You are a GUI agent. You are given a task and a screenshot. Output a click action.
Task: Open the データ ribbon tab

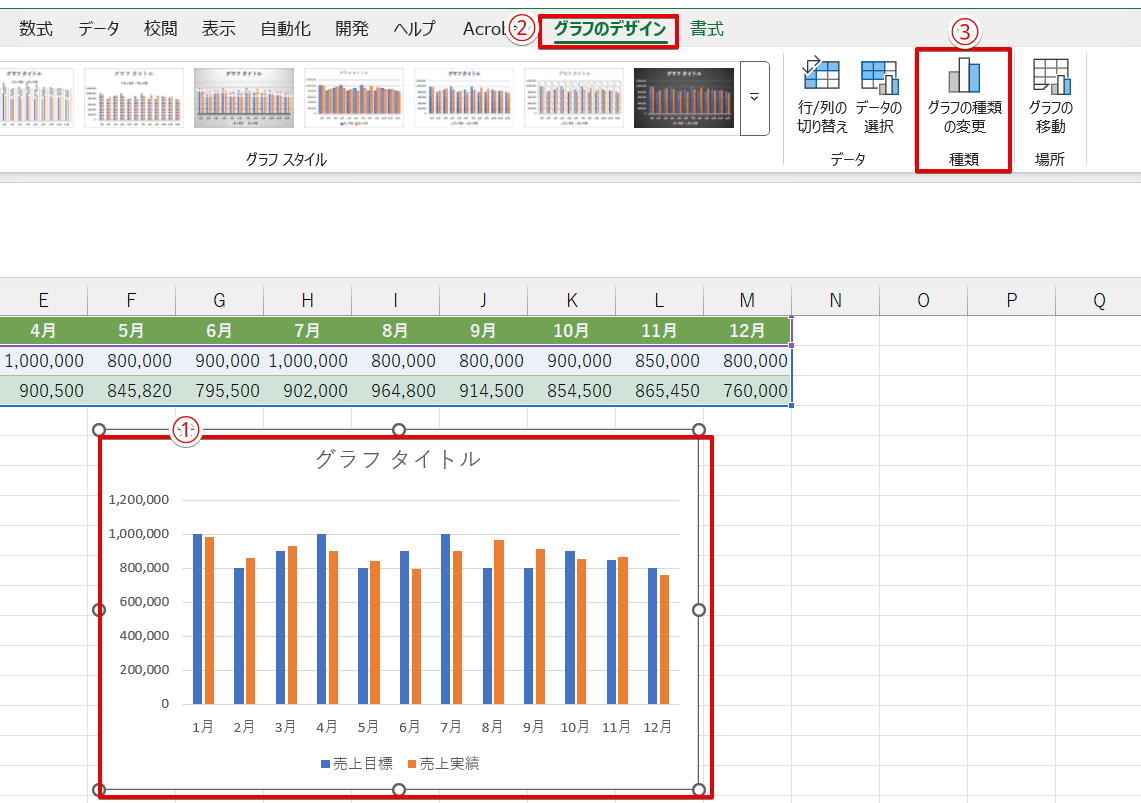pos(99,29)
